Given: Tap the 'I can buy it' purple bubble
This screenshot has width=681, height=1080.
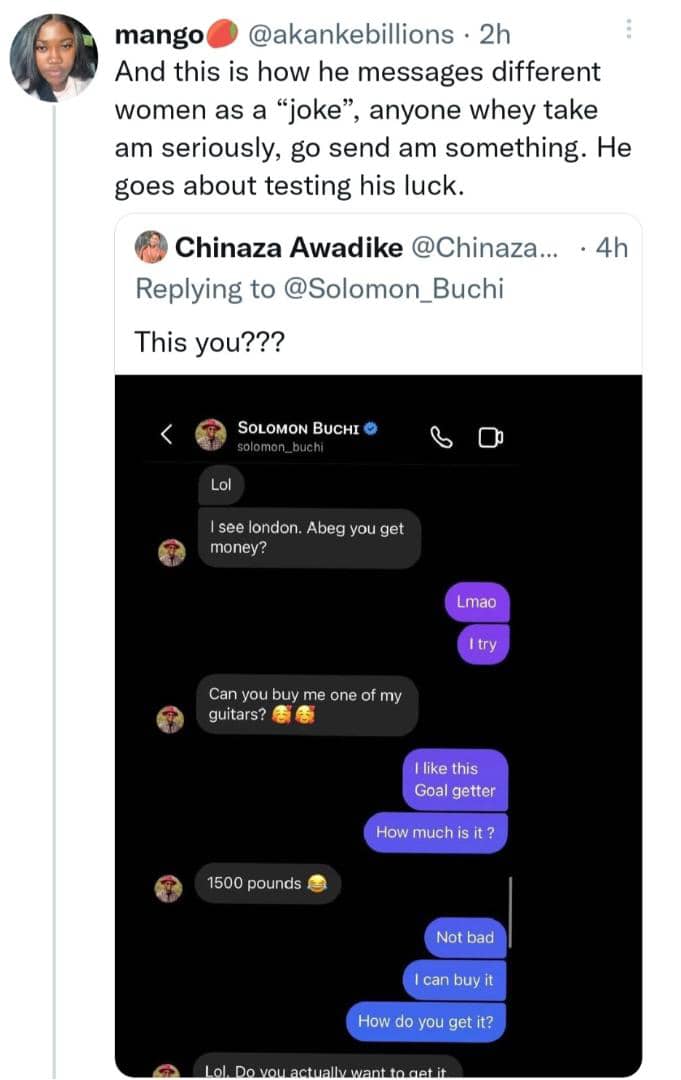Looking at the screenshot, I should point(454,980).
